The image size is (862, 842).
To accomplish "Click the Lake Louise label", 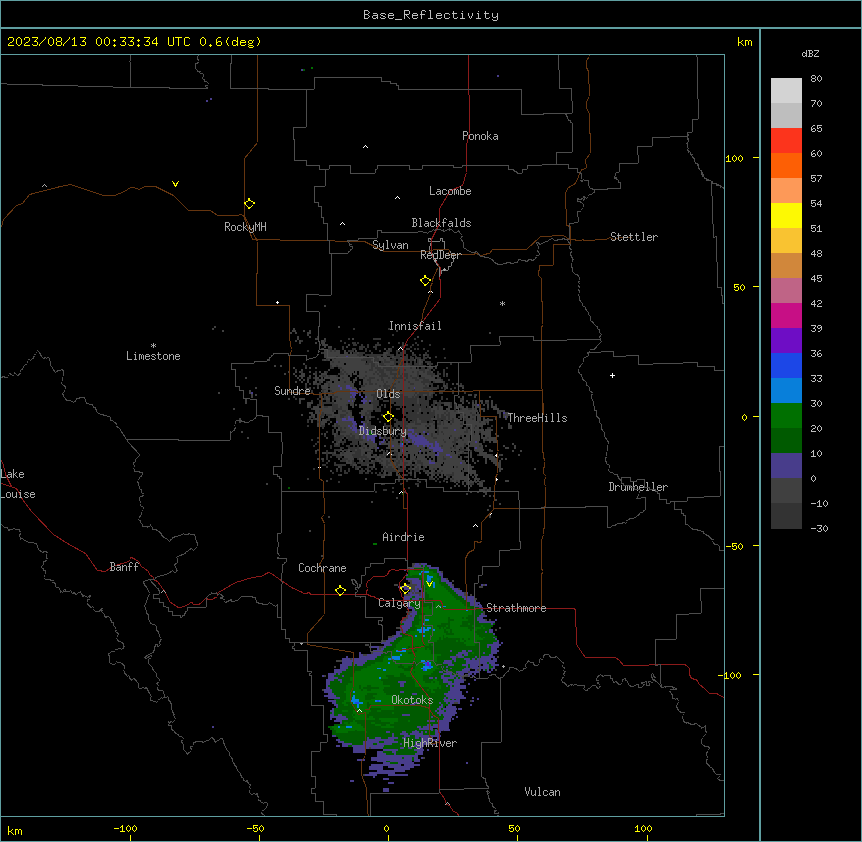I will pyautogui.click(x=18, y=484).
